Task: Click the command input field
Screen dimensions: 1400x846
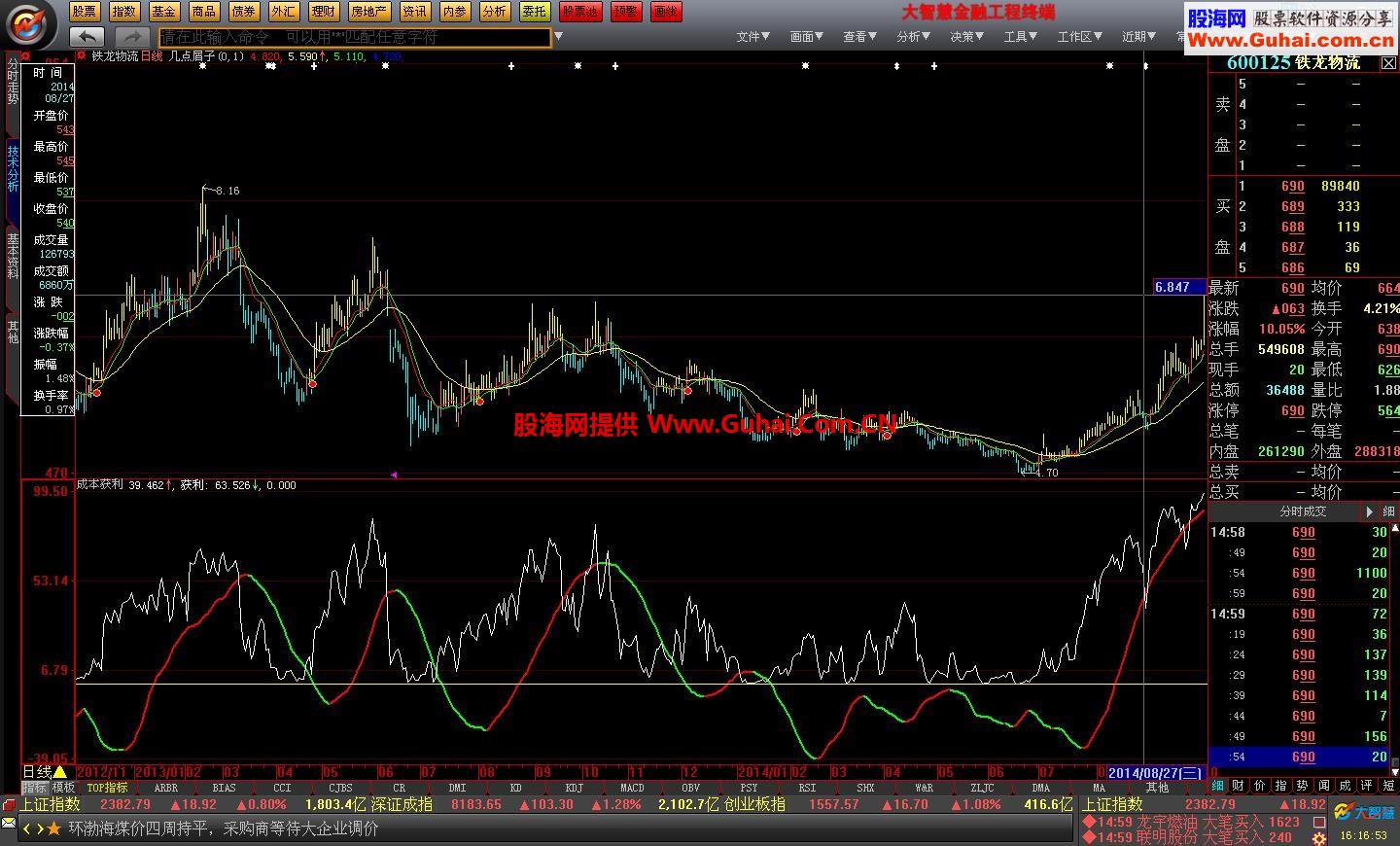Action: (x=355, y=37)
